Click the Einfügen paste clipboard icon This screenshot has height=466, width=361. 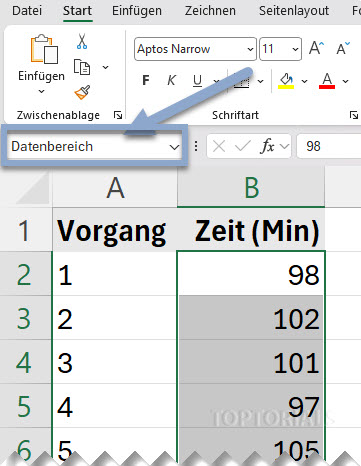coord(44,49)
